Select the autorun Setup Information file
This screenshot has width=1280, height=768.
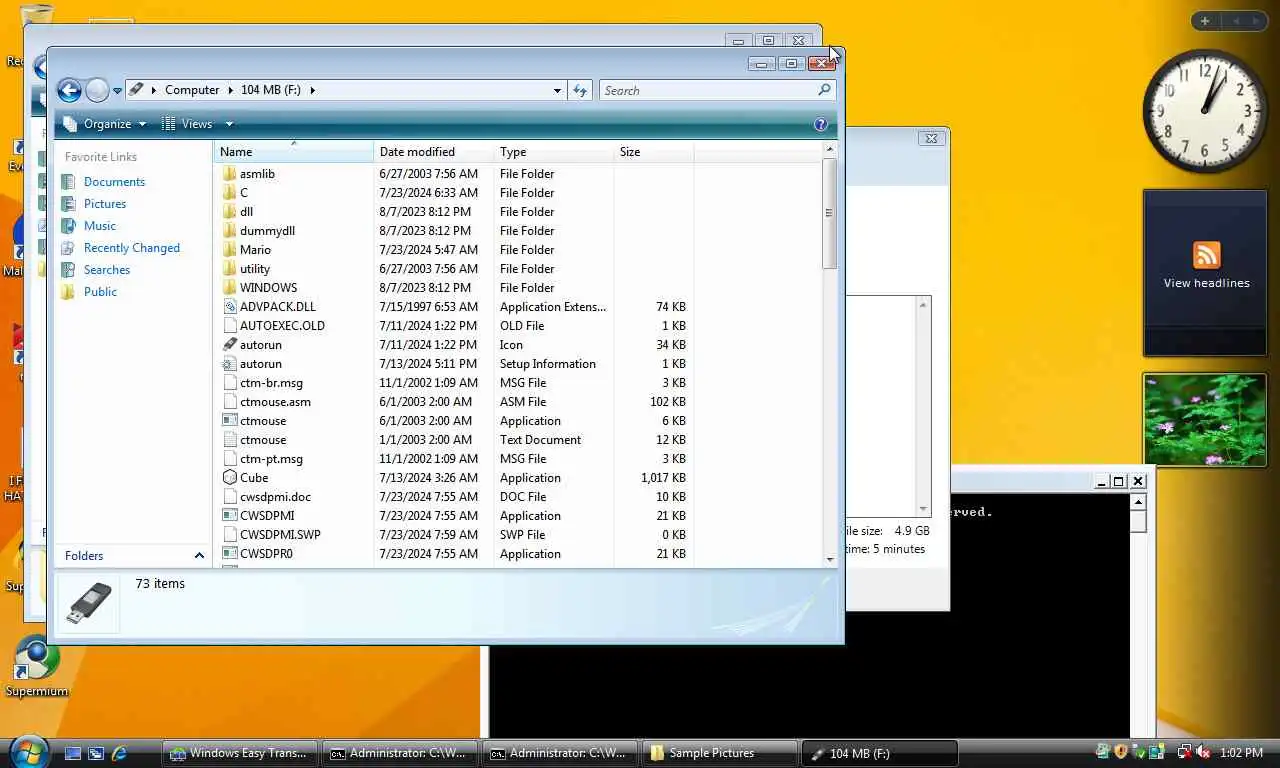click(230, 363)
